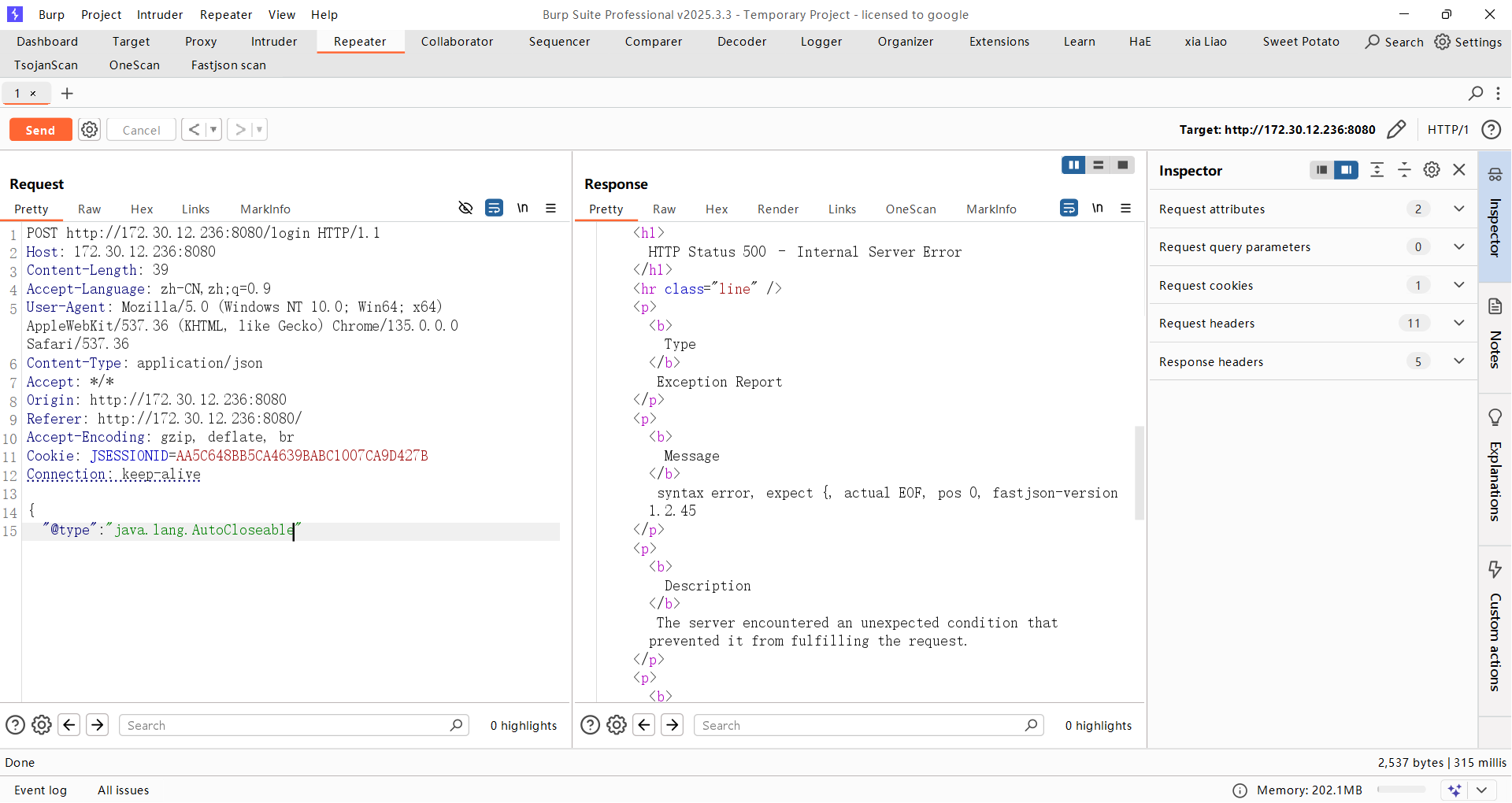
Task: Open the Notes side panel
Action: [x=1495, y=336]
